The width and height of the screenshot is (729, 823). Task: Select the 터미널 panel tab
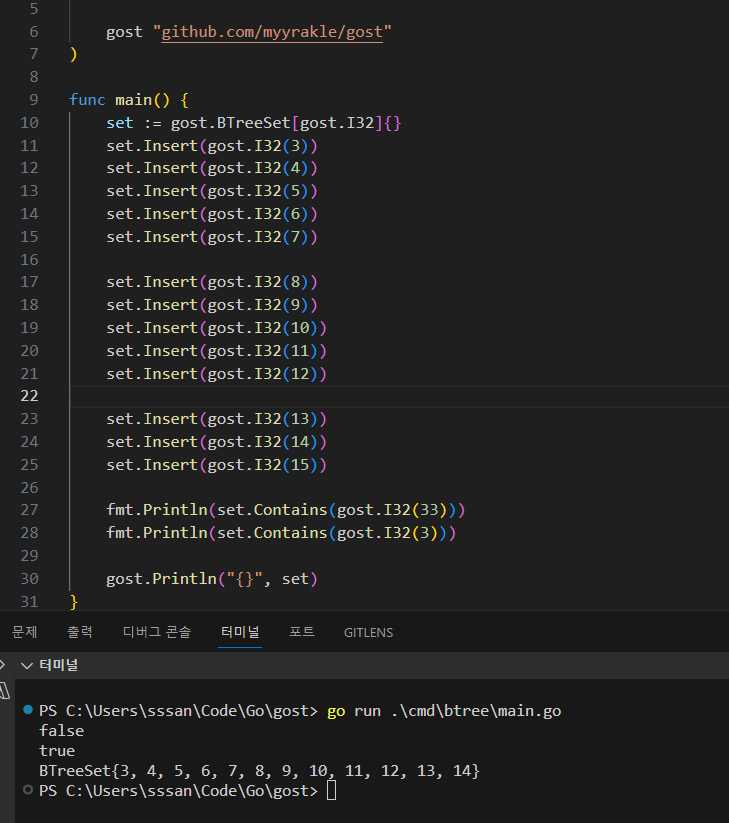240,632
